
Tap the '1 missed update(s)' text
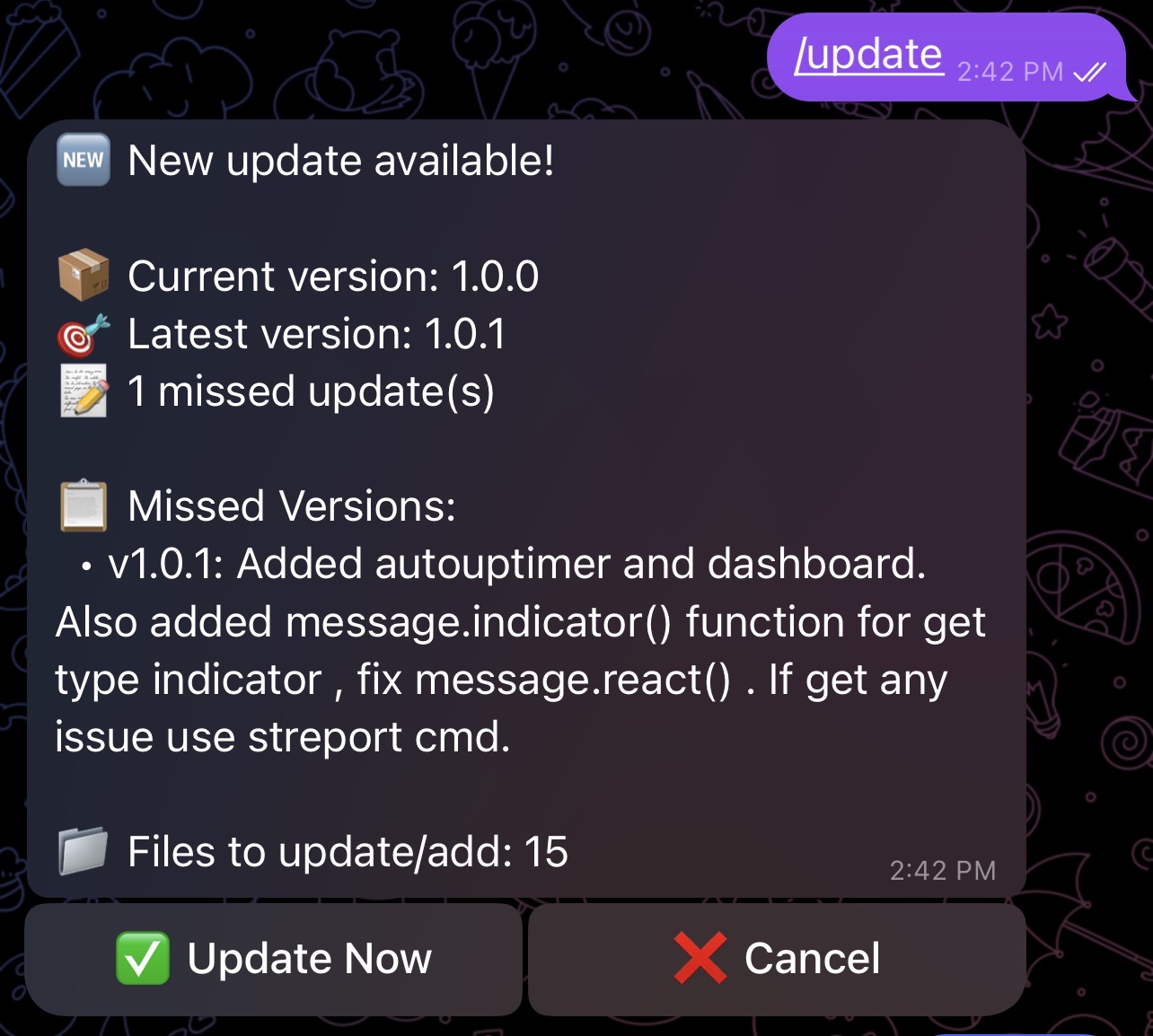tap(311, 391)
